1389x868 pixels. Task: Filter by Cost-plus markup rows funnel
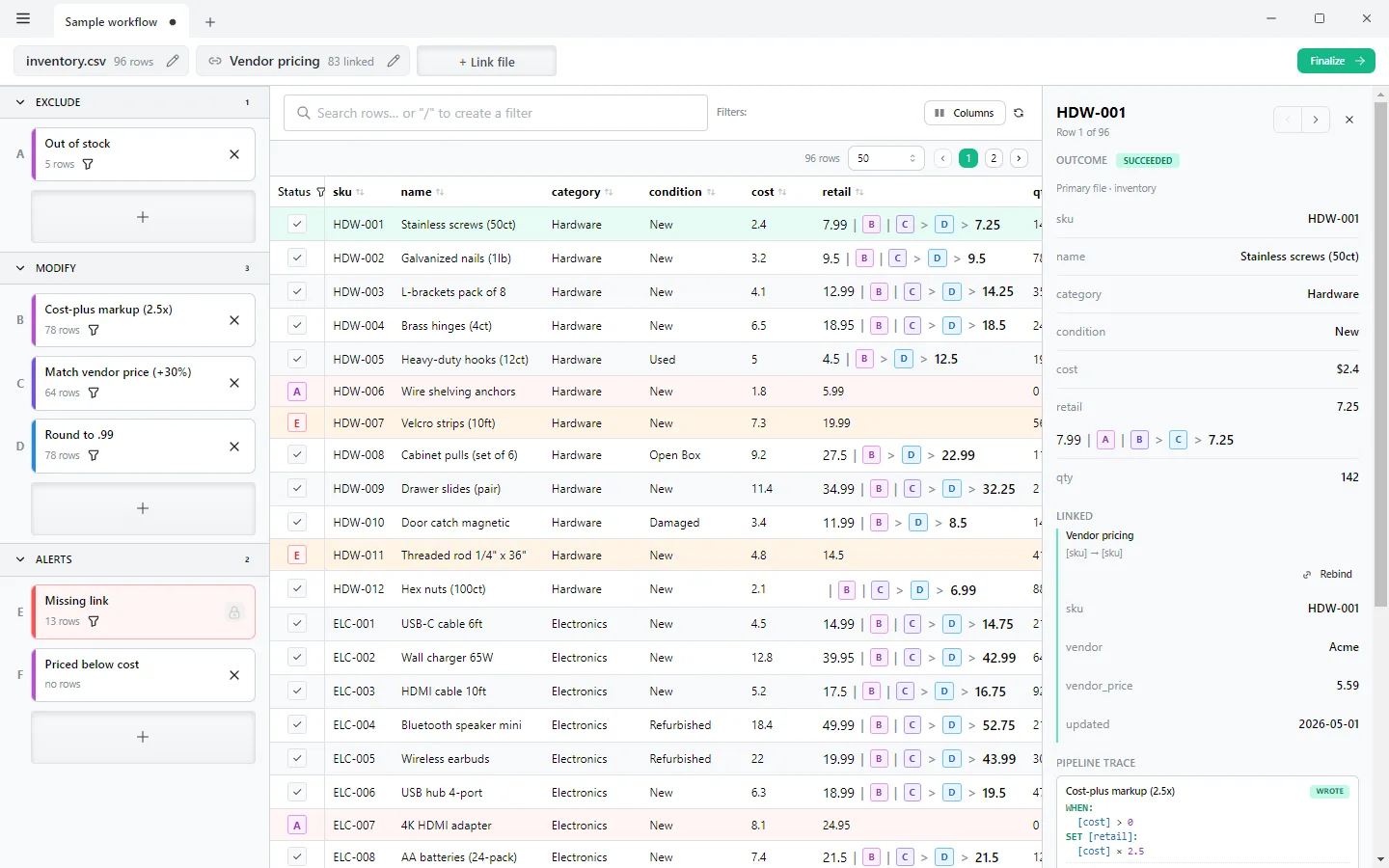point(94,331)
